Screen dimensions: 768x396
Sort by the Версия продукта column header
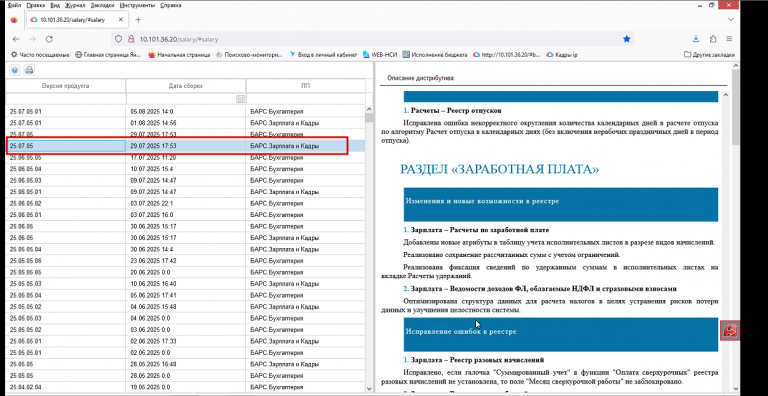65,86
